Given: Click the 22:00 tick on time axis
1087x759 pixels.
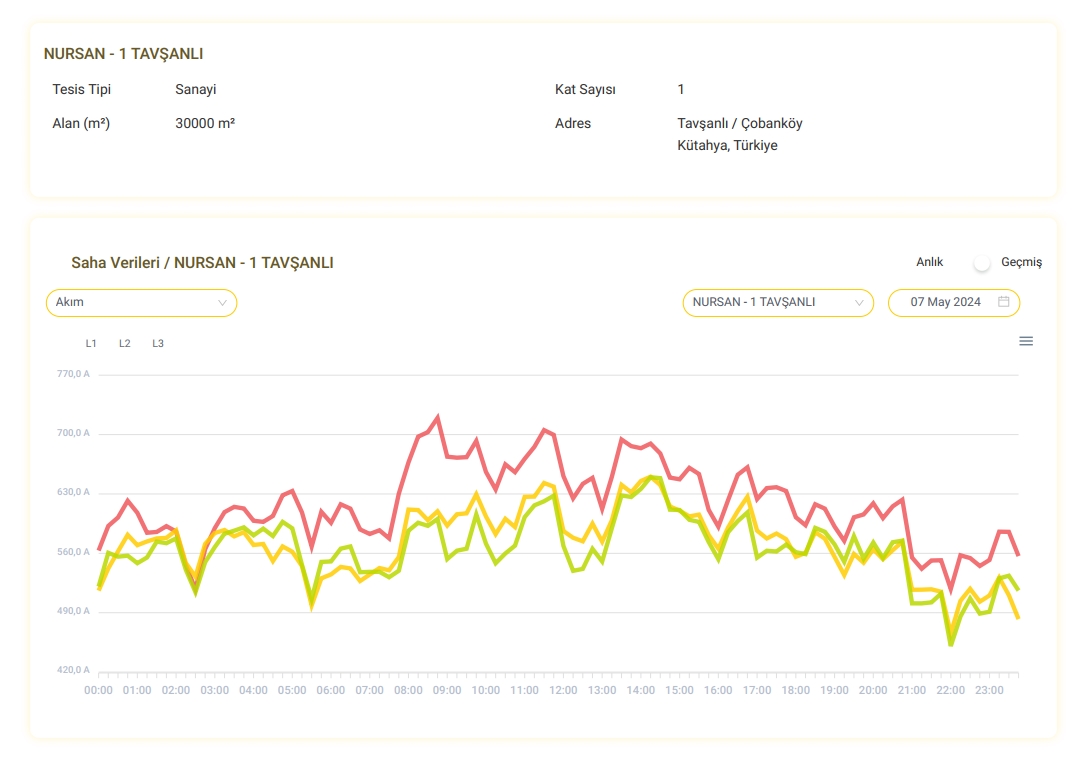Looking at the screenshot, I should coord(951,690).
